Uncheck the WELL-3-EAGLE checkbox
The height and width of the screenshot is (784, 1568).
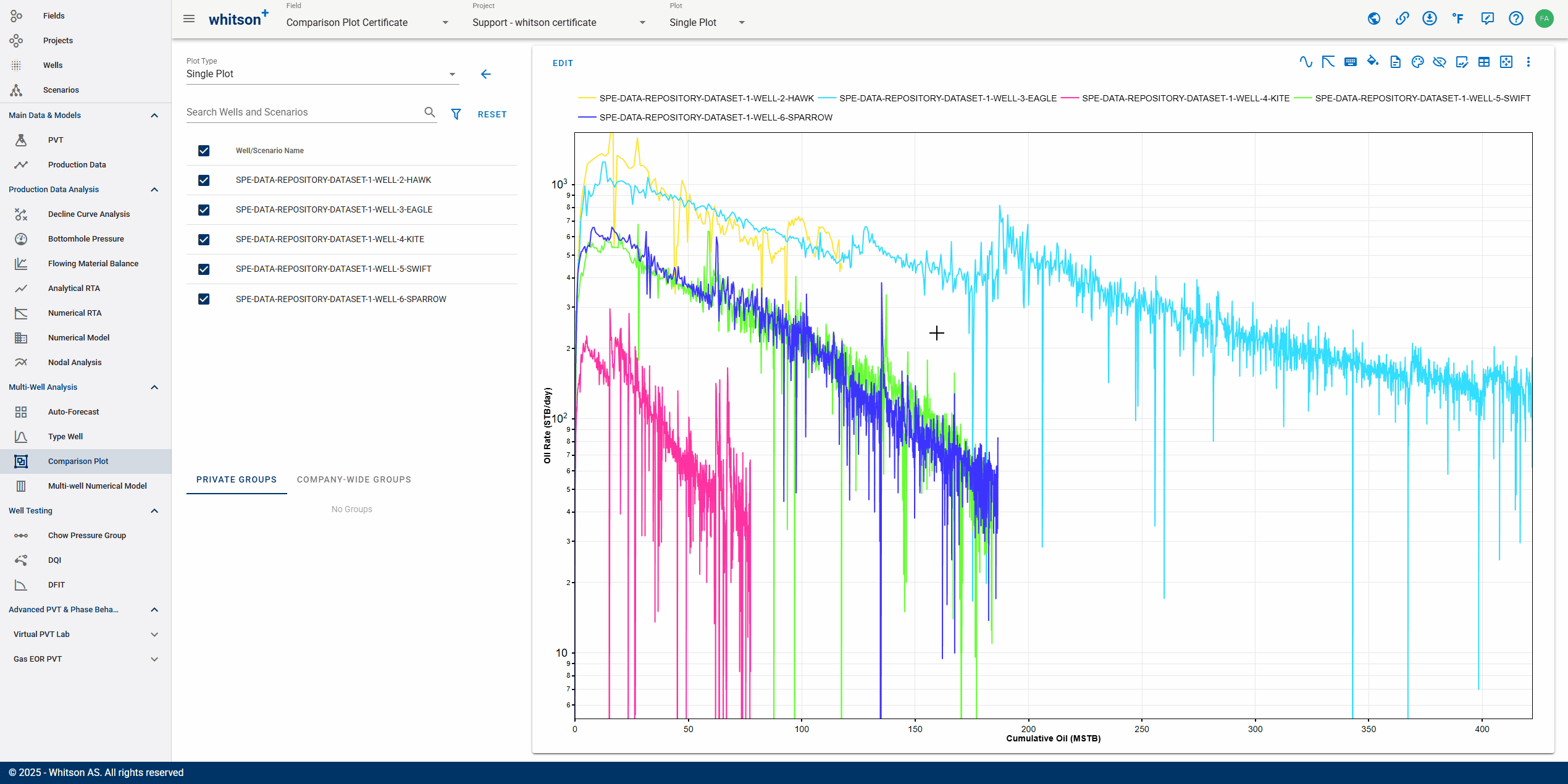[204, 210]
